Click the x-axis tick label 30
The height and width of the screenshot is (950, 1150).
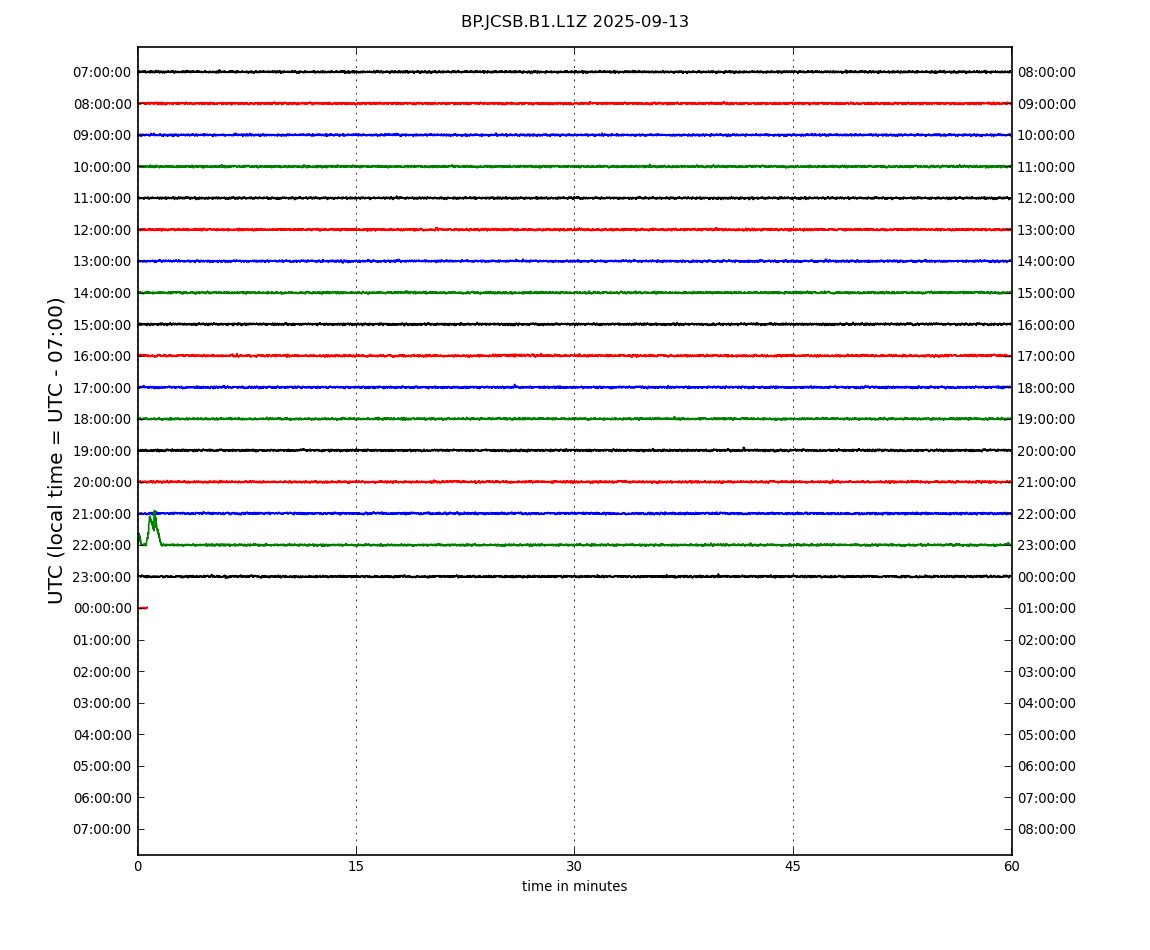click(574, 866)
